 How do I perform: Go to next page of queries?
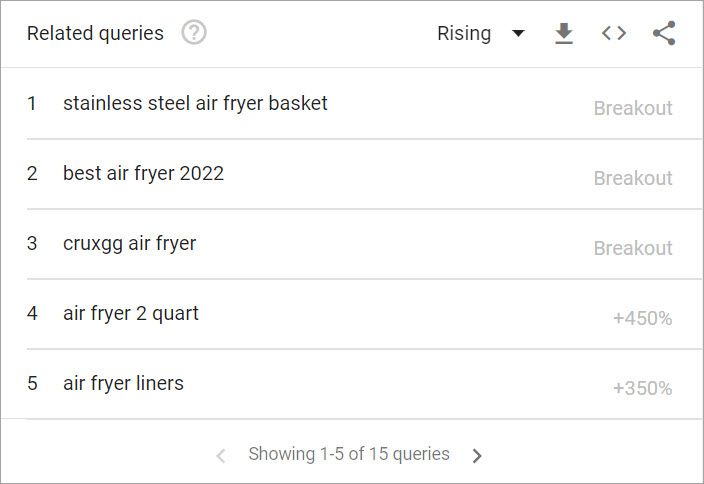tap(477, 455)
